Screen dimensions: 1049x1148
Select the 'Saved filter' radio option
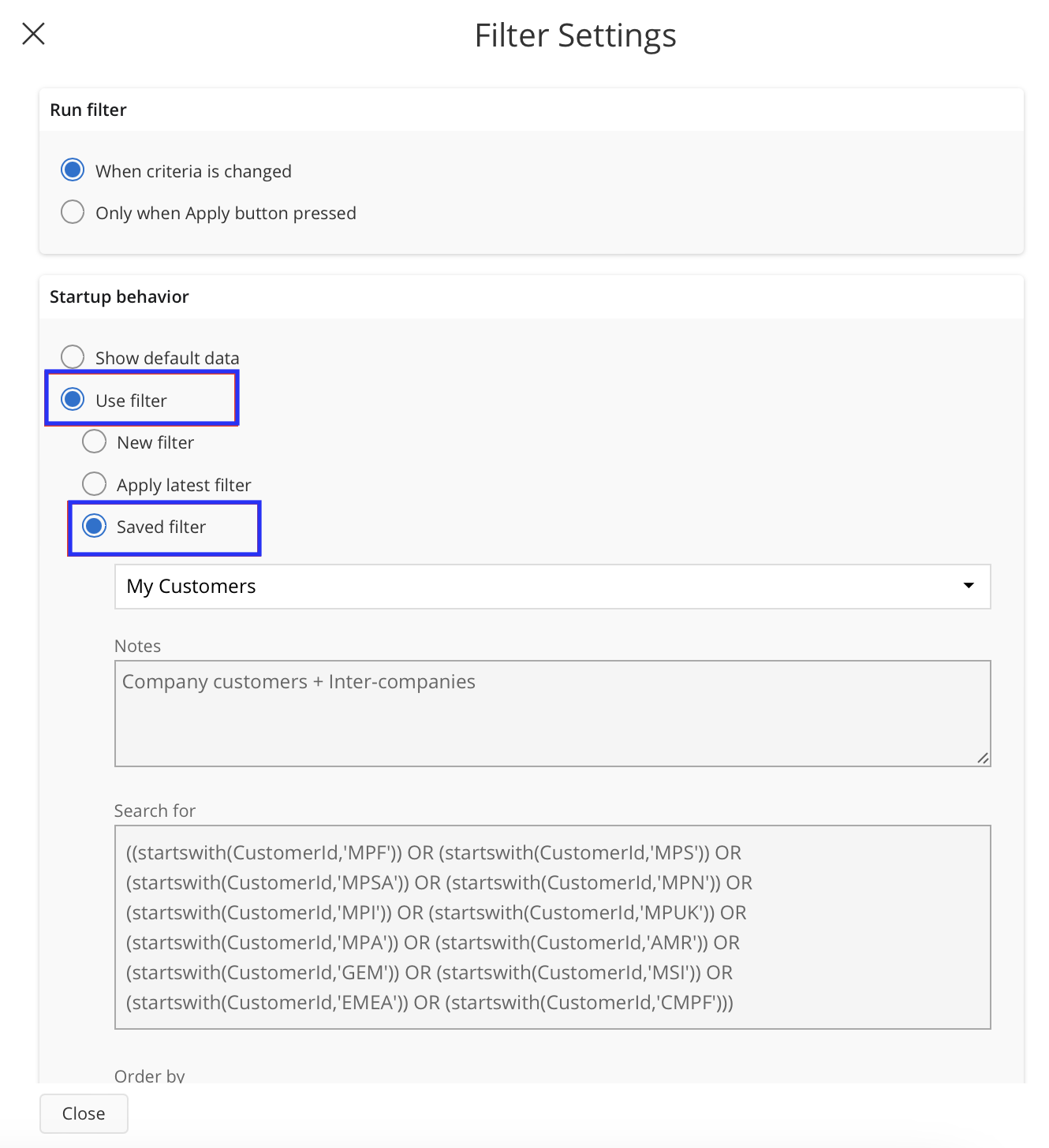(95, 526)
